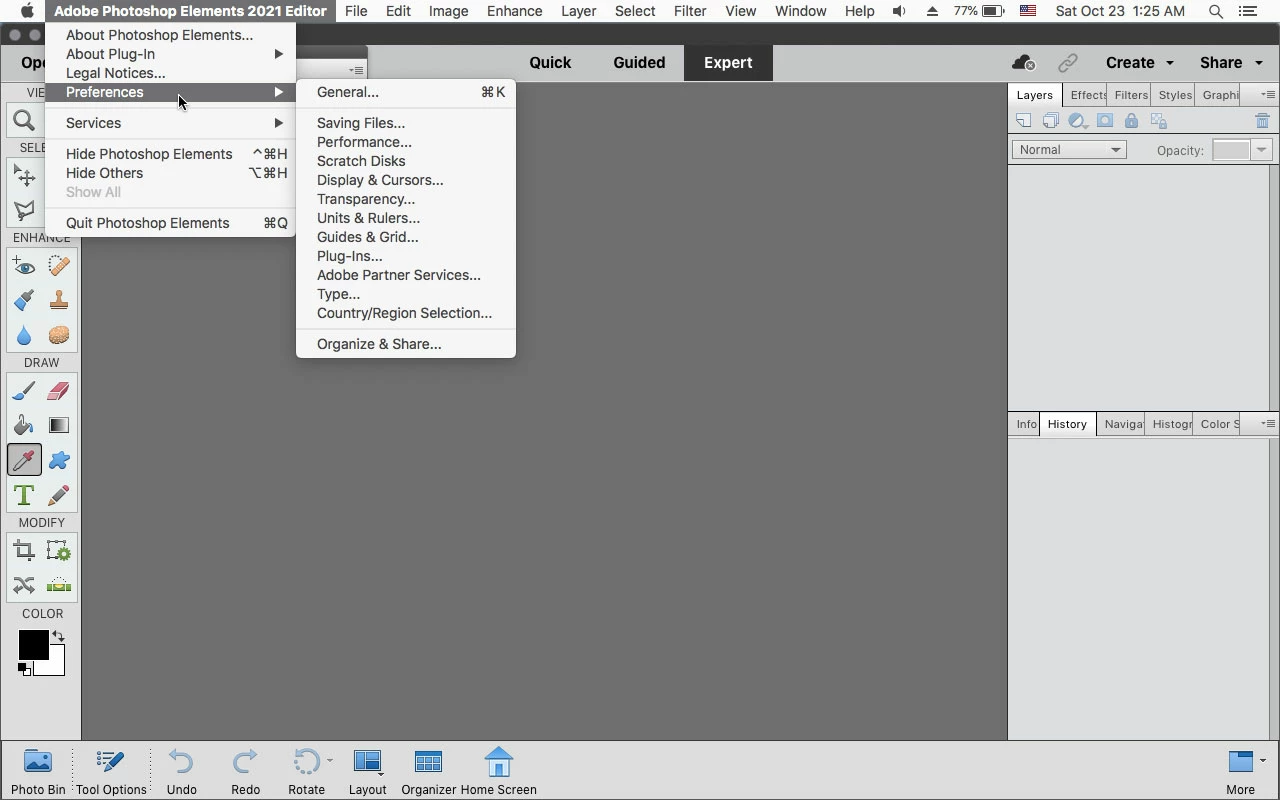Select the Custom Shape tool
This screenshot has width=1280, height=800.
tap(59, 460)
